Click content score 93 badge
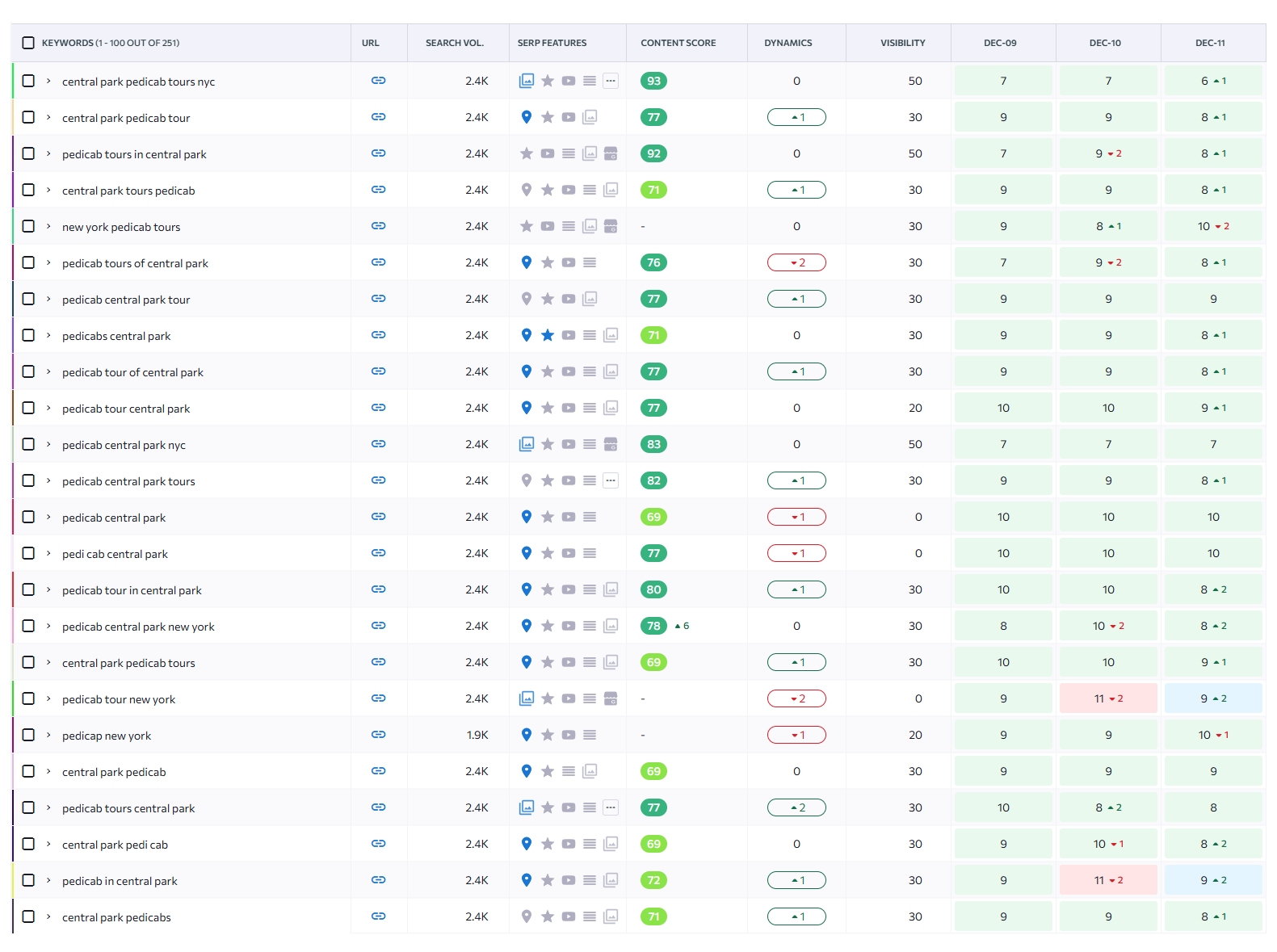The image size is (1277, 952). 653,81
